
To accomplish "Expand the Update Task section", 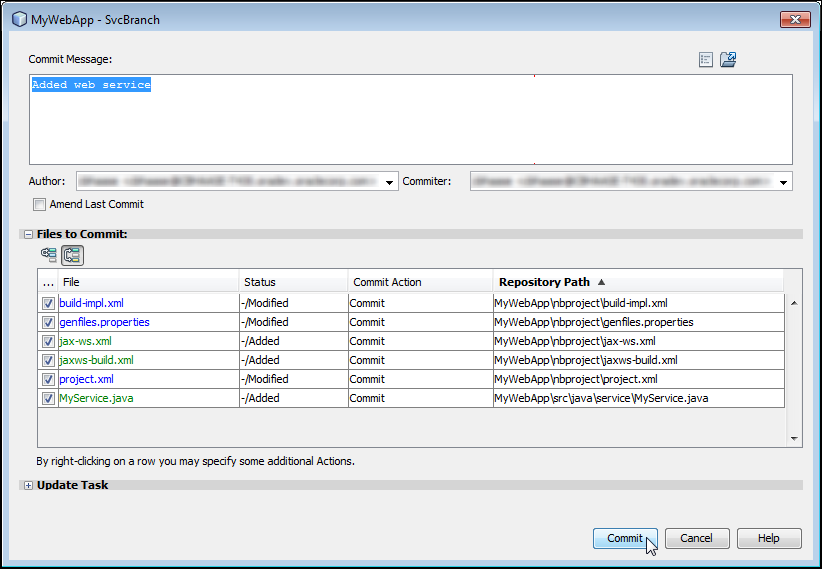I will 28,485.
